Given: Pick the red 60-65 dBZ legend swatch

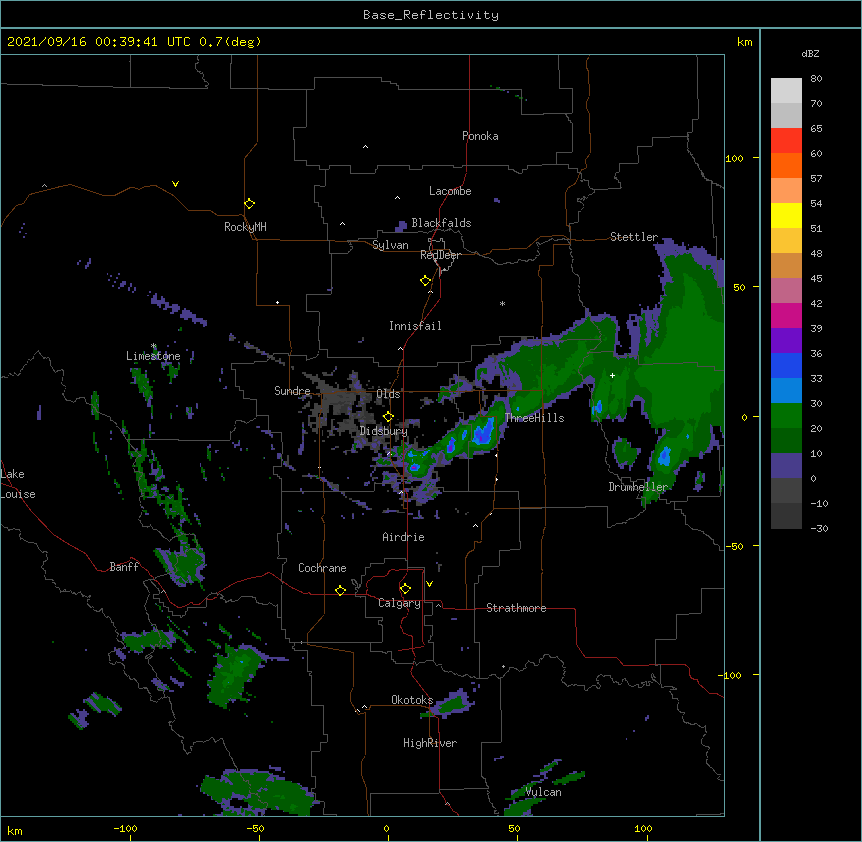Looking at the screenshot, I should 786,141.
